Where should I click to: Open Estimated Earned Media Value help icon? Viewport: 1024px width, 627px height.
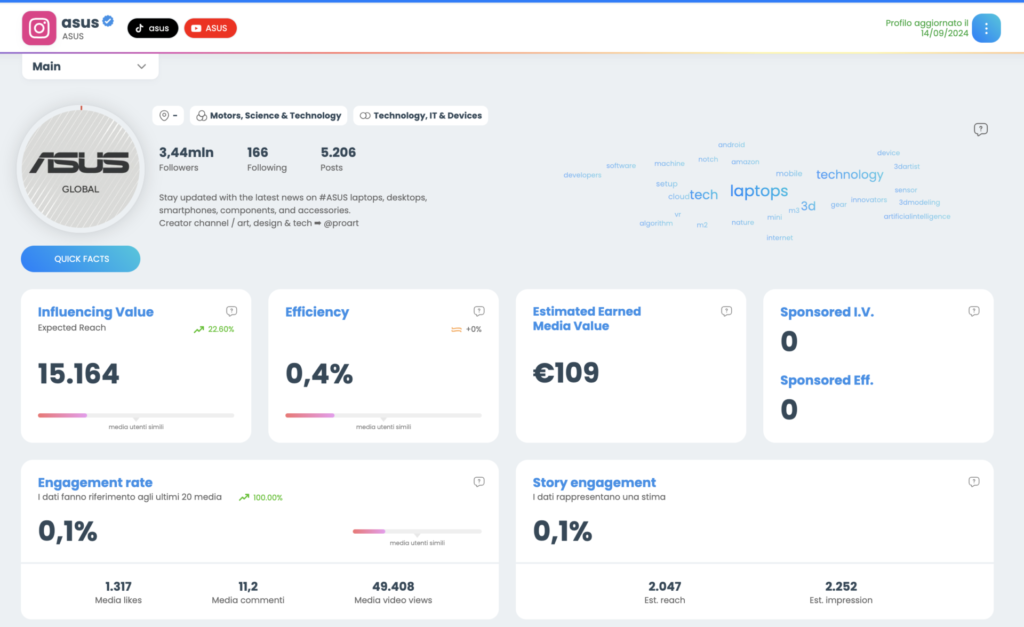pos(726,311)
